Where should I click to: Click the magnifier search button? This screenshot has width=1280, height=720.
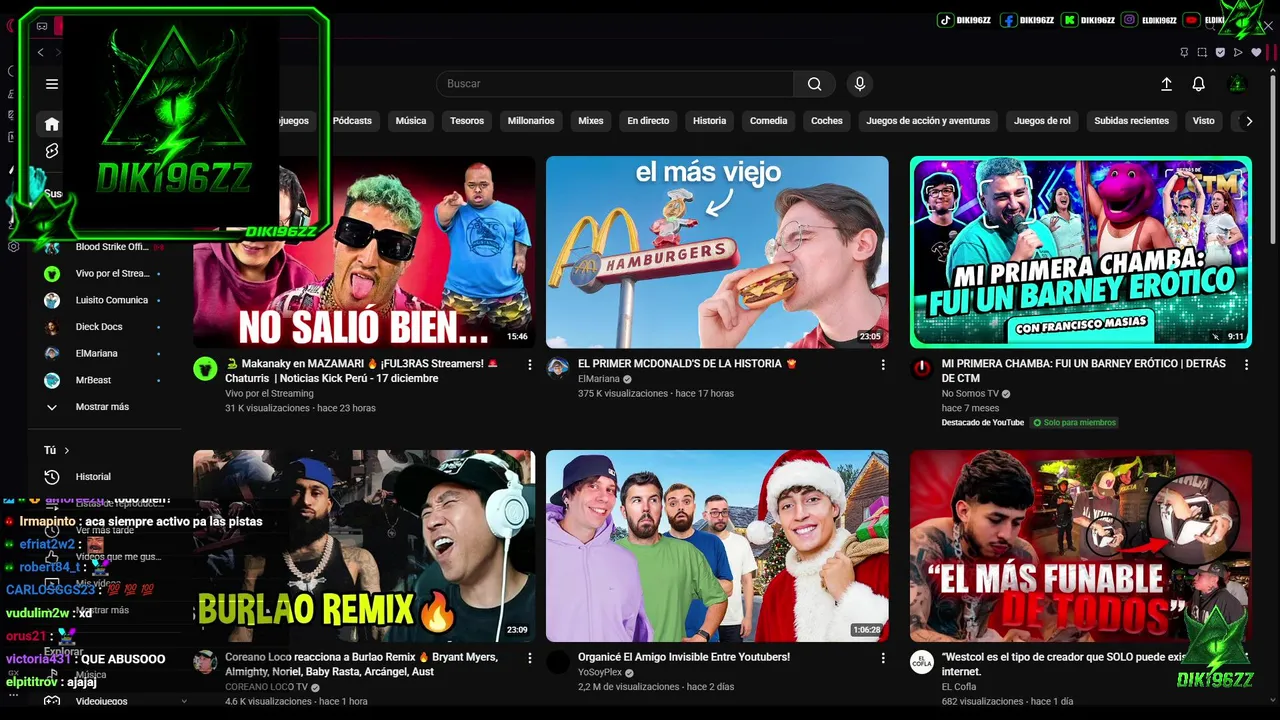815,84
